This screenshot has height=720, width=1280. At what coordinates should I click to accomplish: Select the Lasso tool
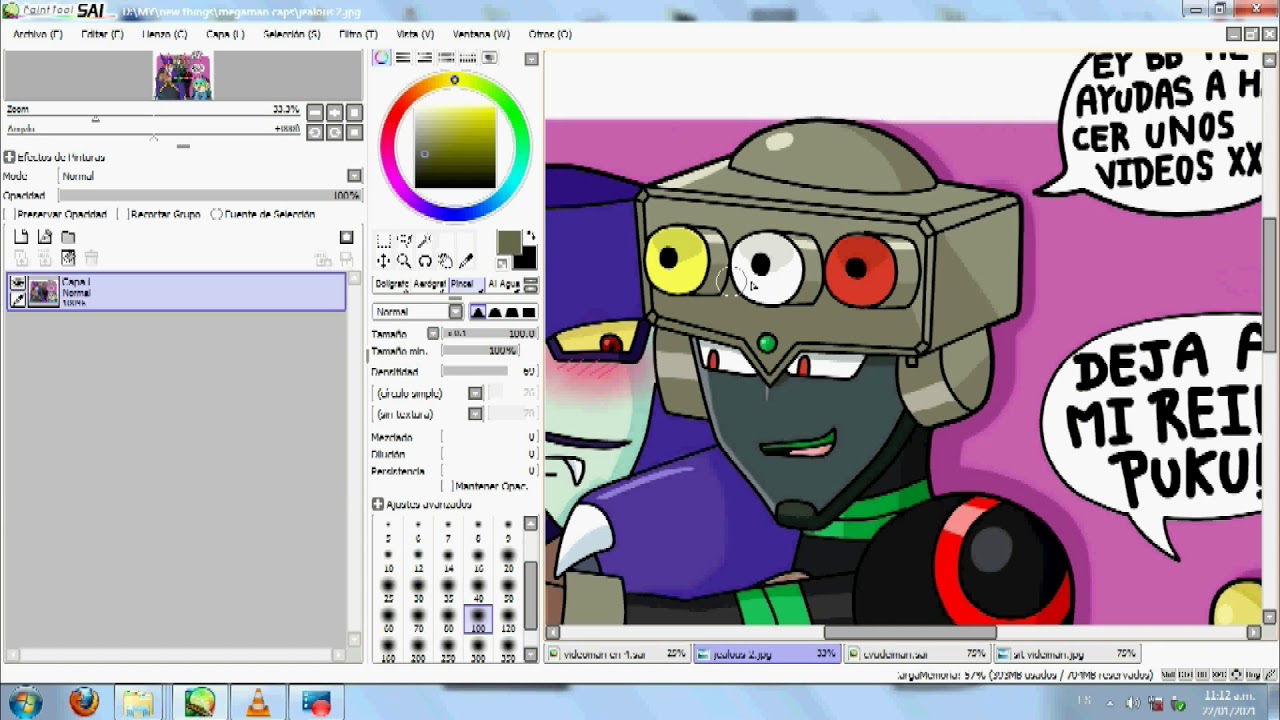tap(404, 241)
